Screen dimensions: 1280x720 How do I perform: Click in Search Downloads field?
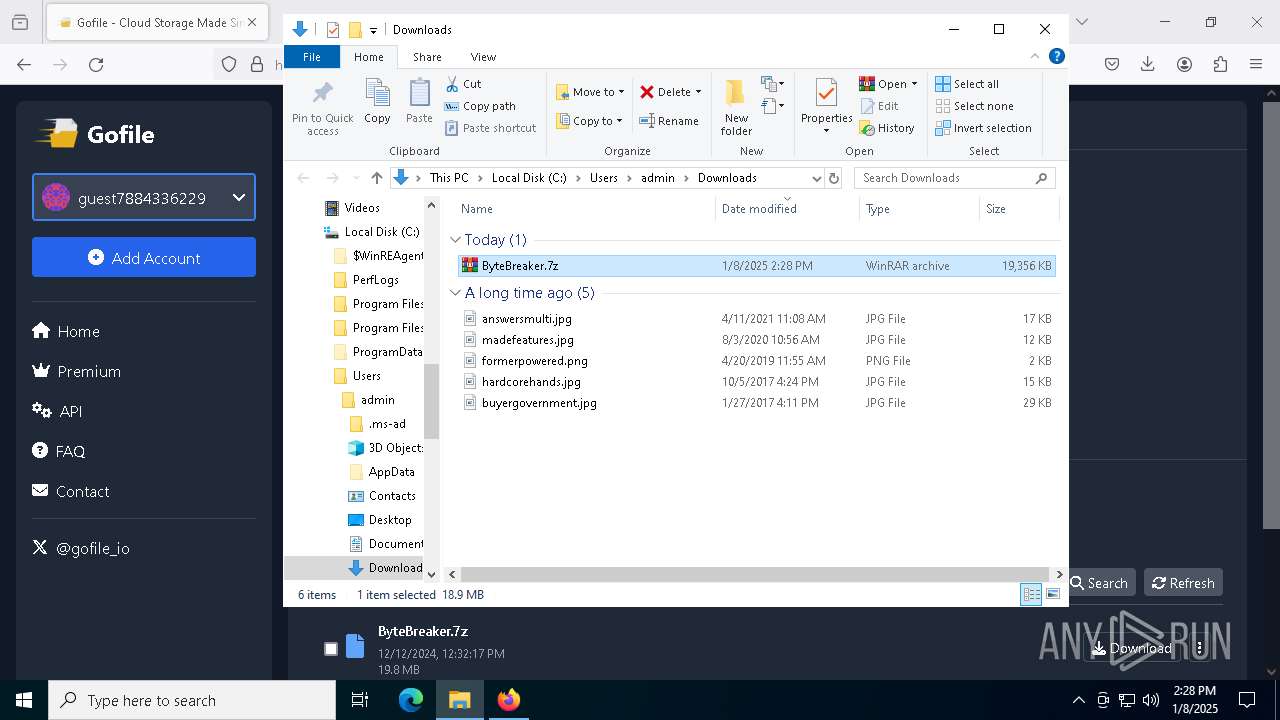(954, 178)
